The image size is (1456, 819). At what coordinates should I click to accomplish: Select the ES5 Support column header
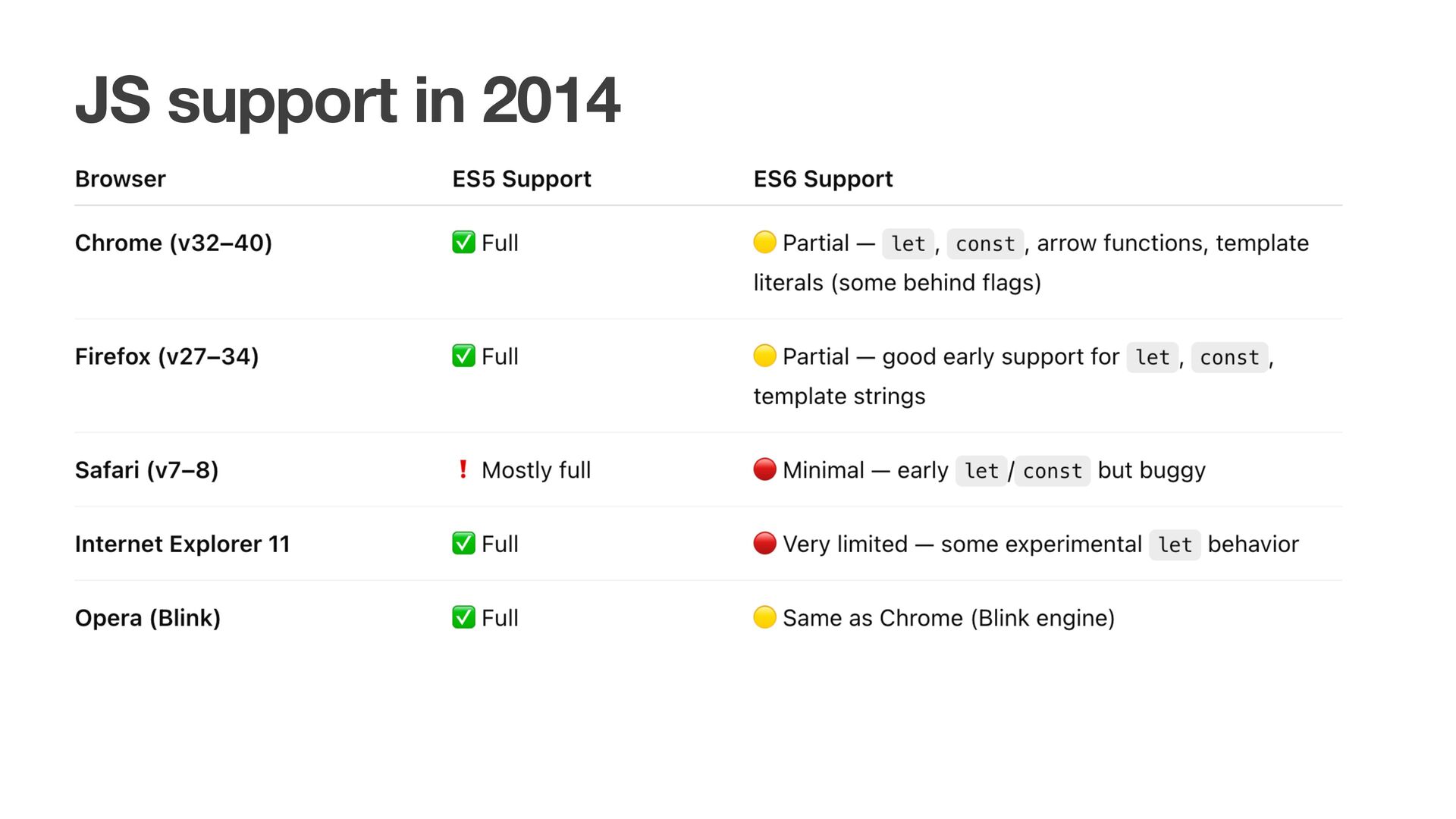[522, 179]
